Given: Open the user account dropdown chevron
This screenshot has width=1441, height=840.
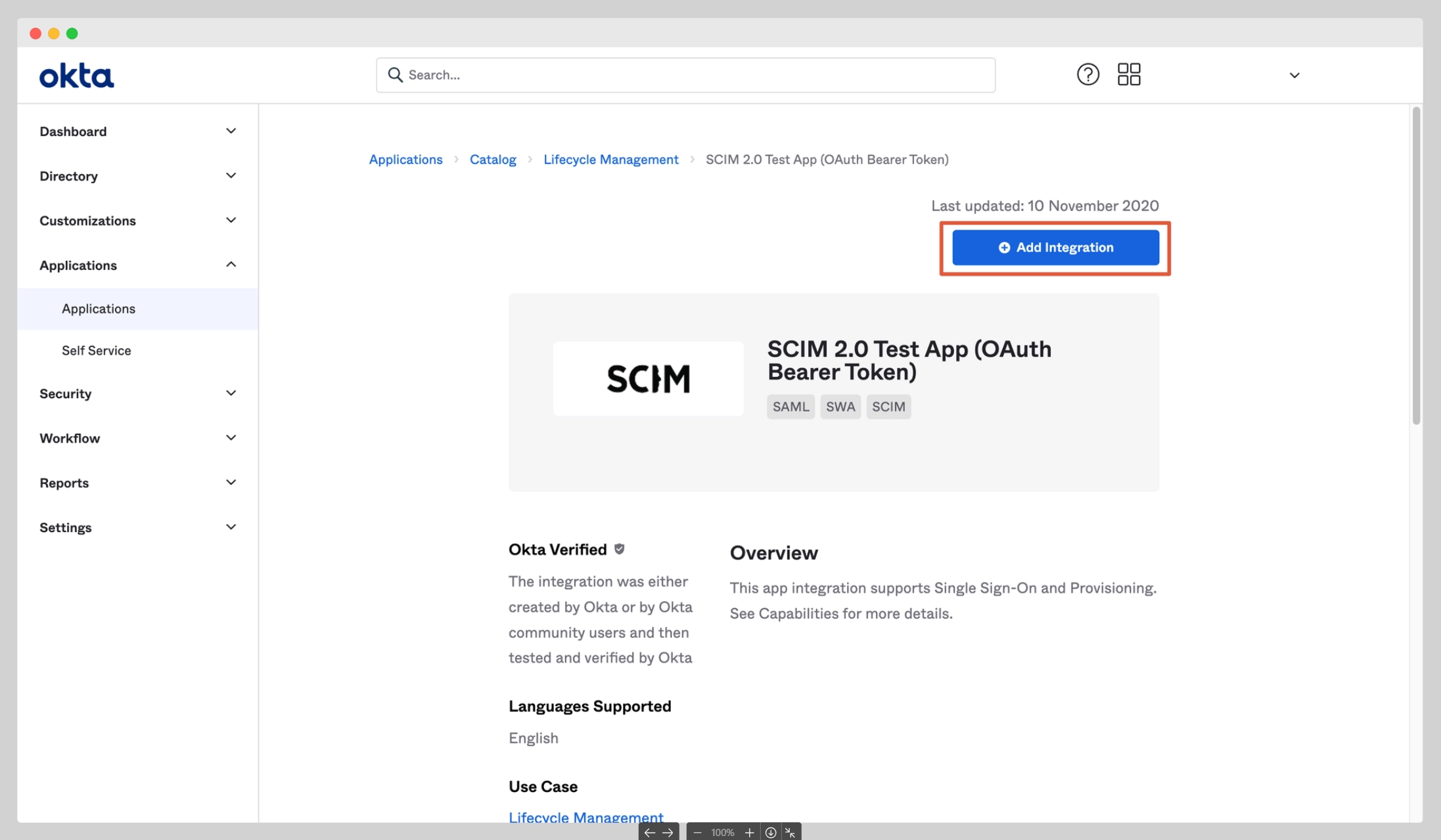Looking at the screenshot, I should [x=1294, y=76].
